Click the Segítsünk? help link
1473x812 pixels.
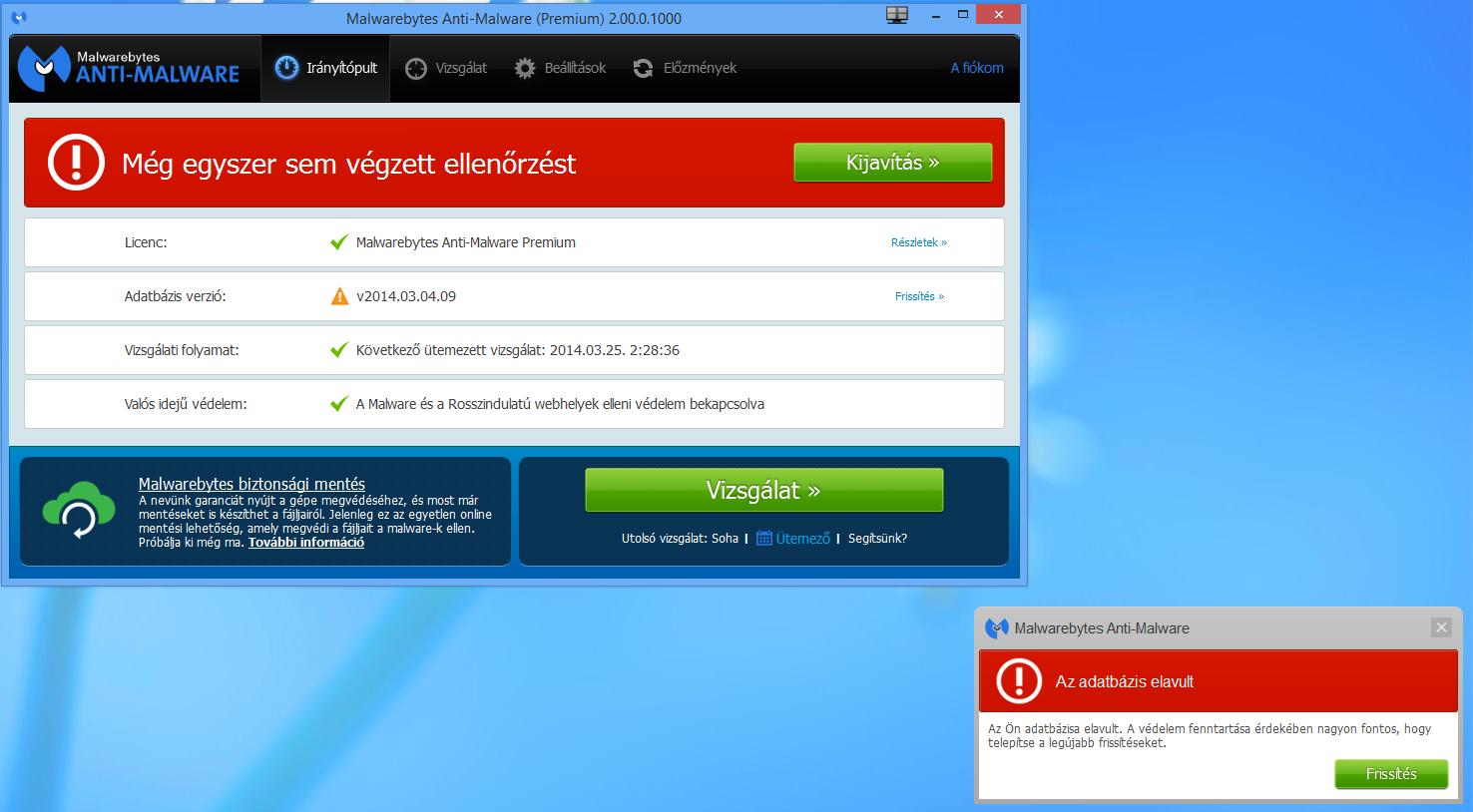(877, 538)
